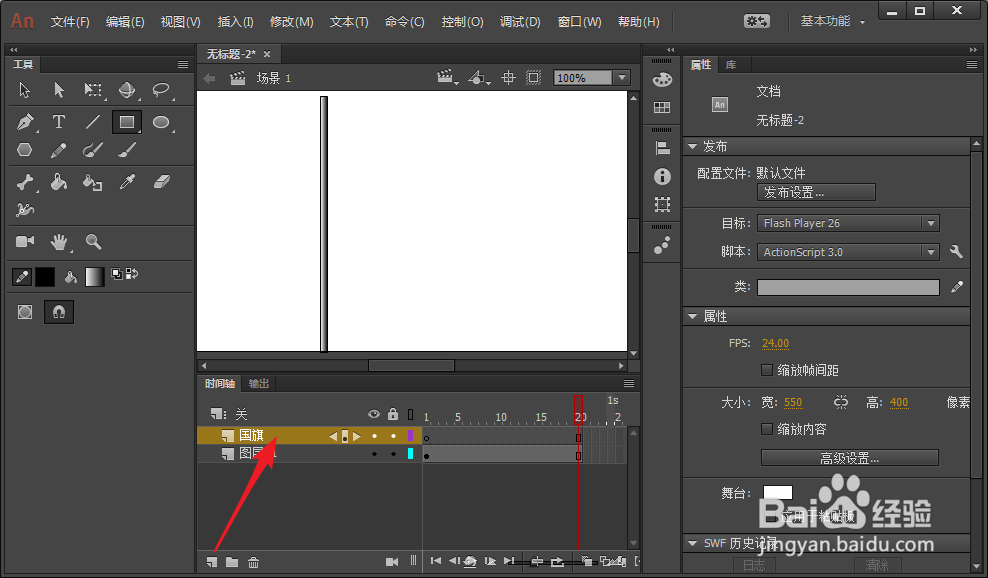Swap stroke and fill colors
This screenshot has height=578, width=988.
tap(132, 274)
